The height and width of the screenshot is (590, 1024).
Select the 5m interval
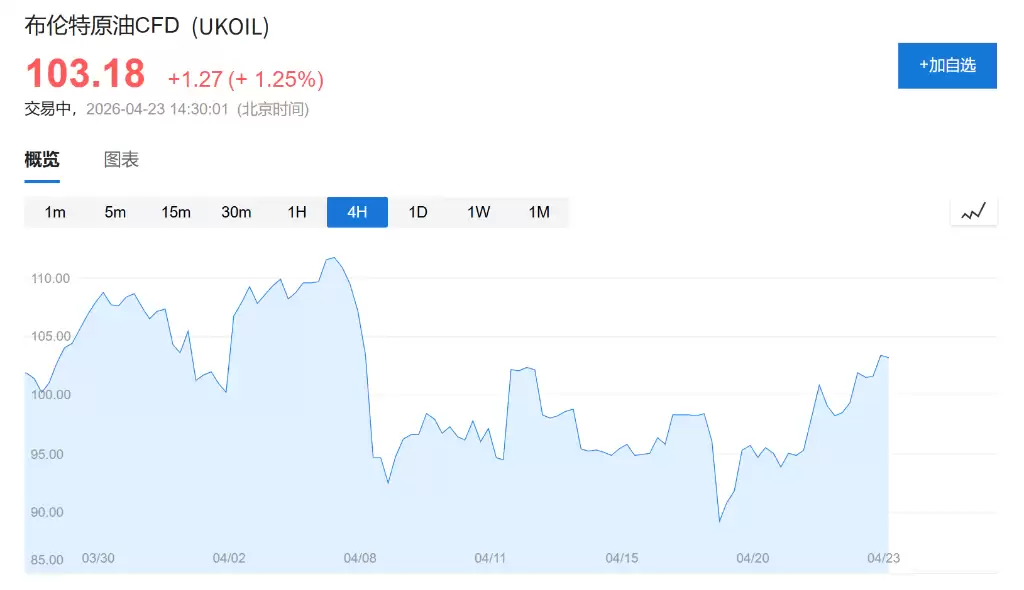tap(115, 212)
